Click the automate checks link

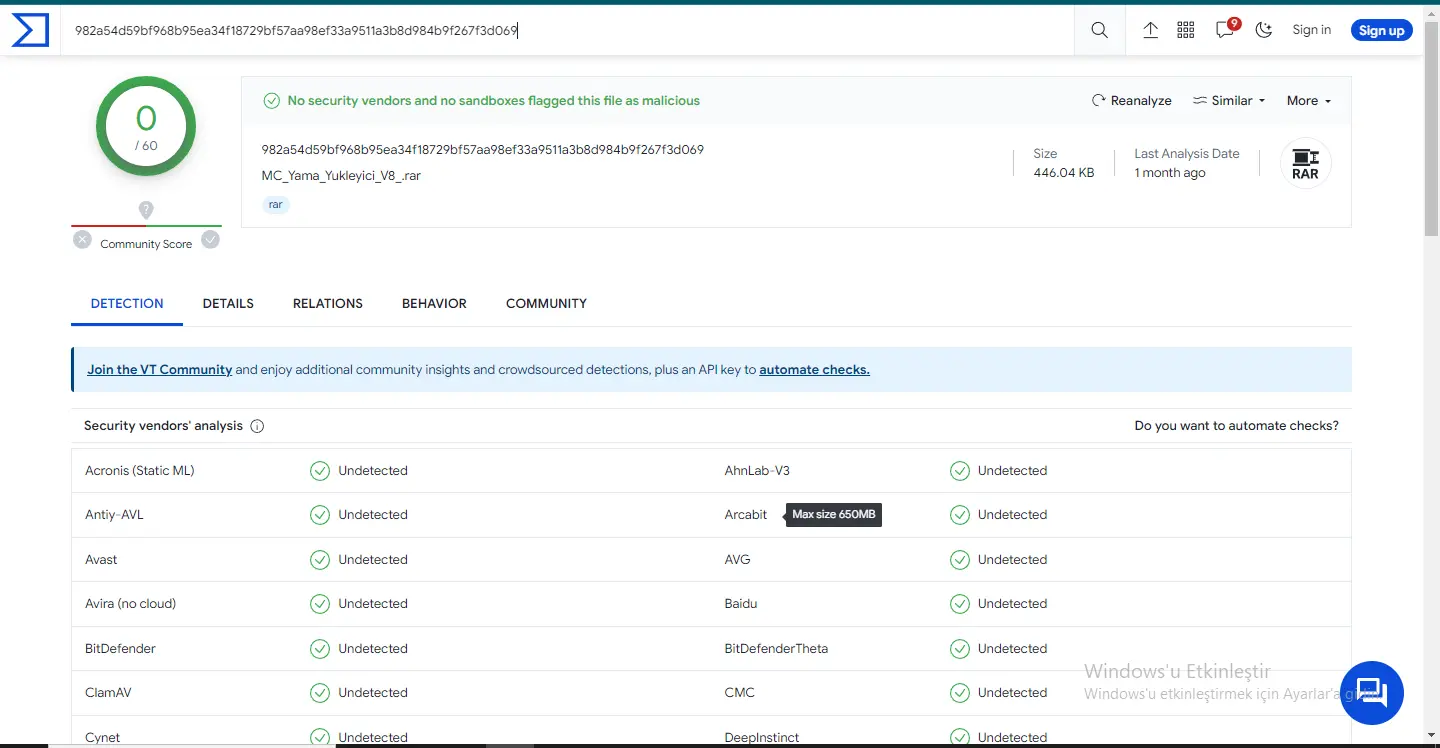(x=814, y=370)
